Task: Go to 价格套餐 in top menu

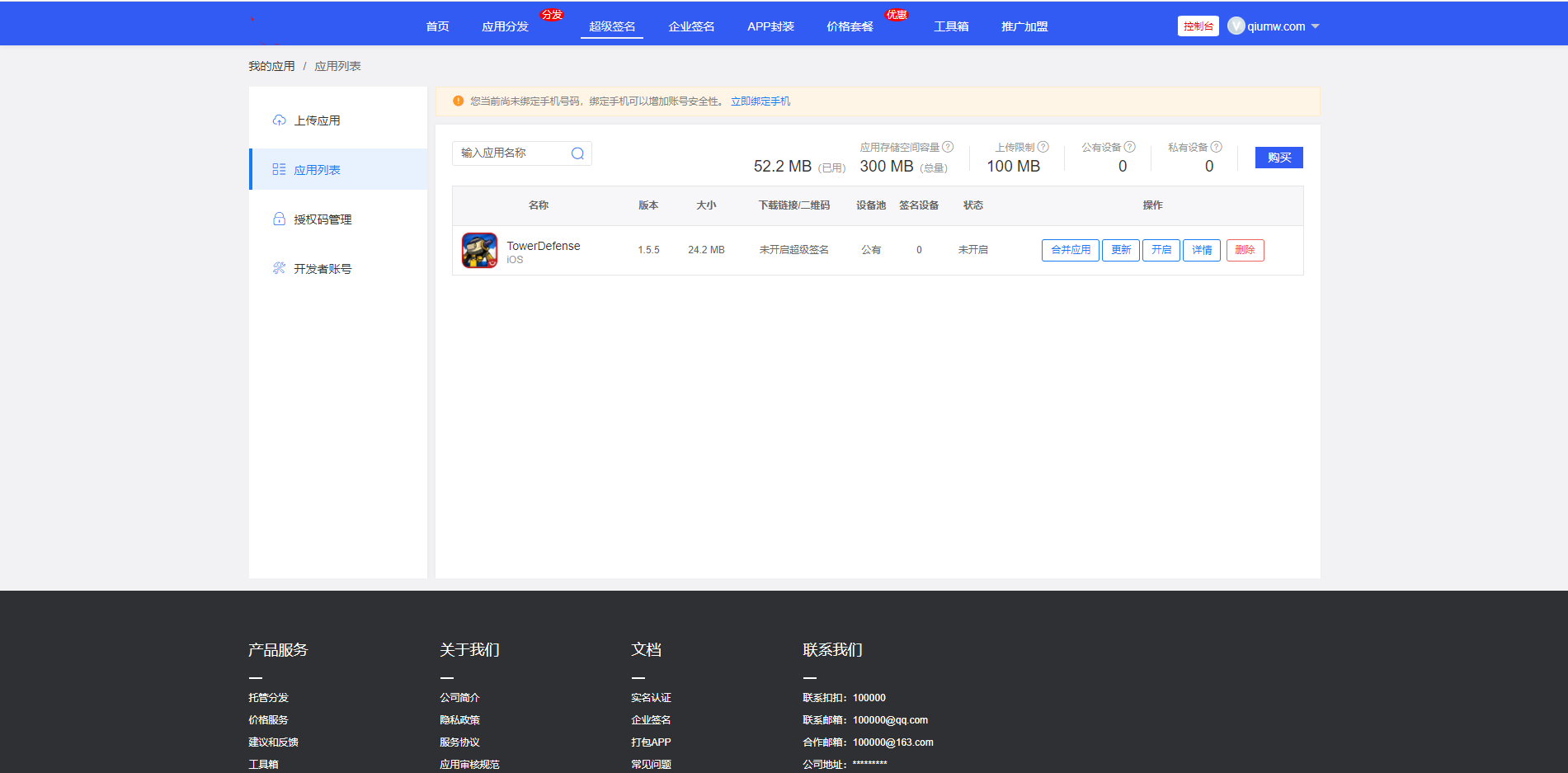Action: click(x=850, y=26)
